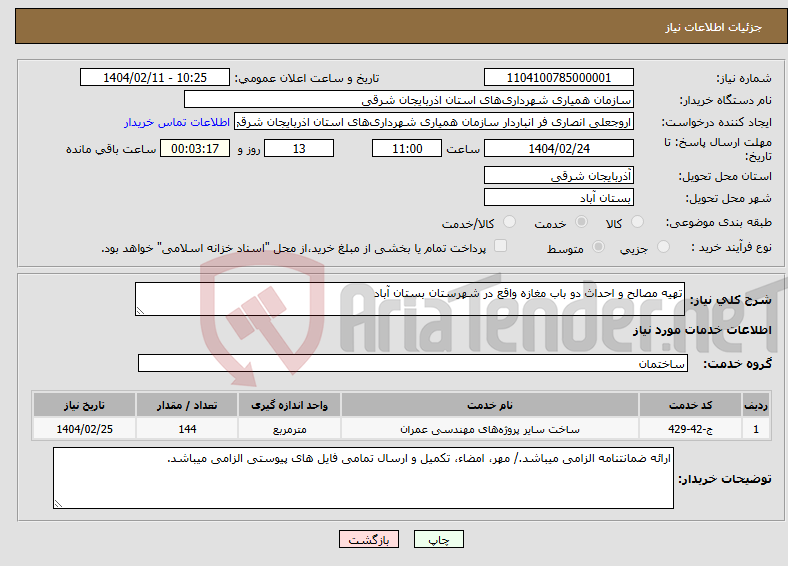Select the کالا radio button
The width and height of the screenshot is (788, 566).
(x=637, y=222)
